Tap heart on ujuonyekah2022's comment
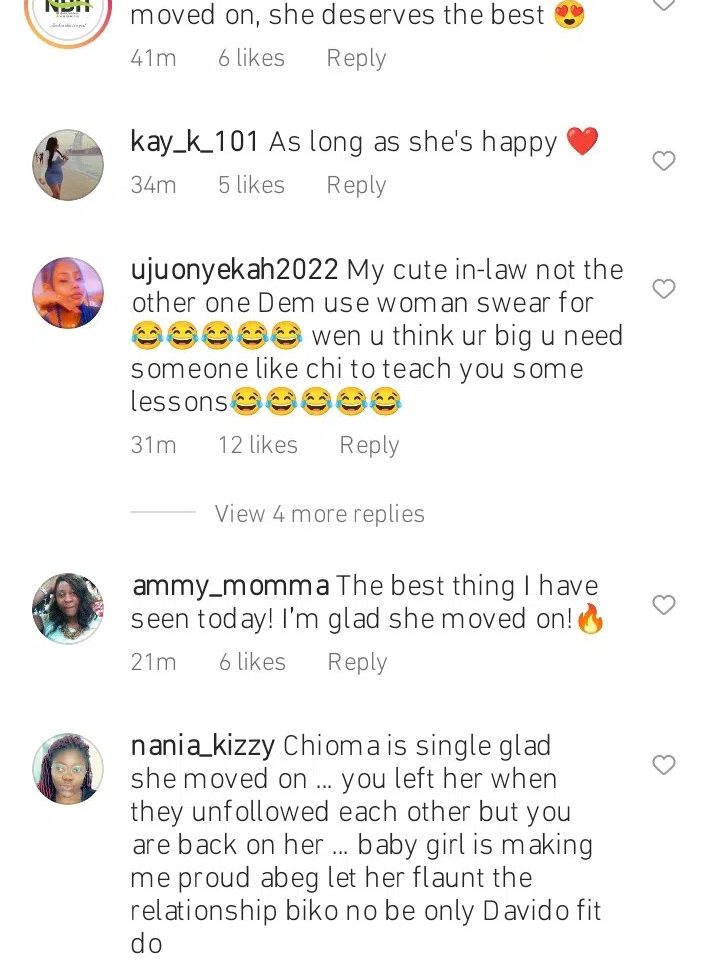The width and height of the screenshot is (720, 970). pos(664,290)
